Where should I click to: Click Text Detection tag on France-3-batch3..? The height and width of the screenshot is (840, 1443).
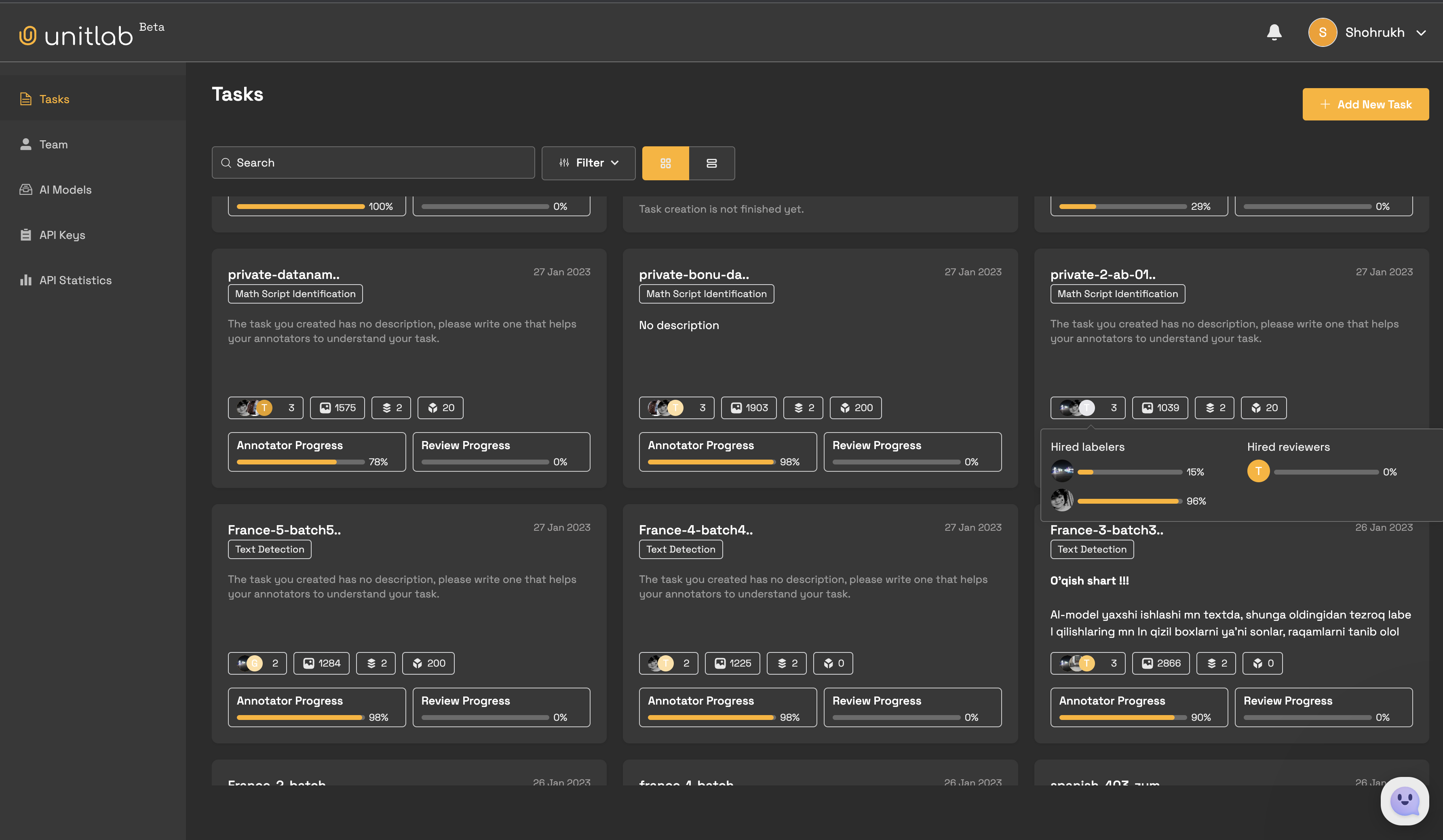point(1092,549)
